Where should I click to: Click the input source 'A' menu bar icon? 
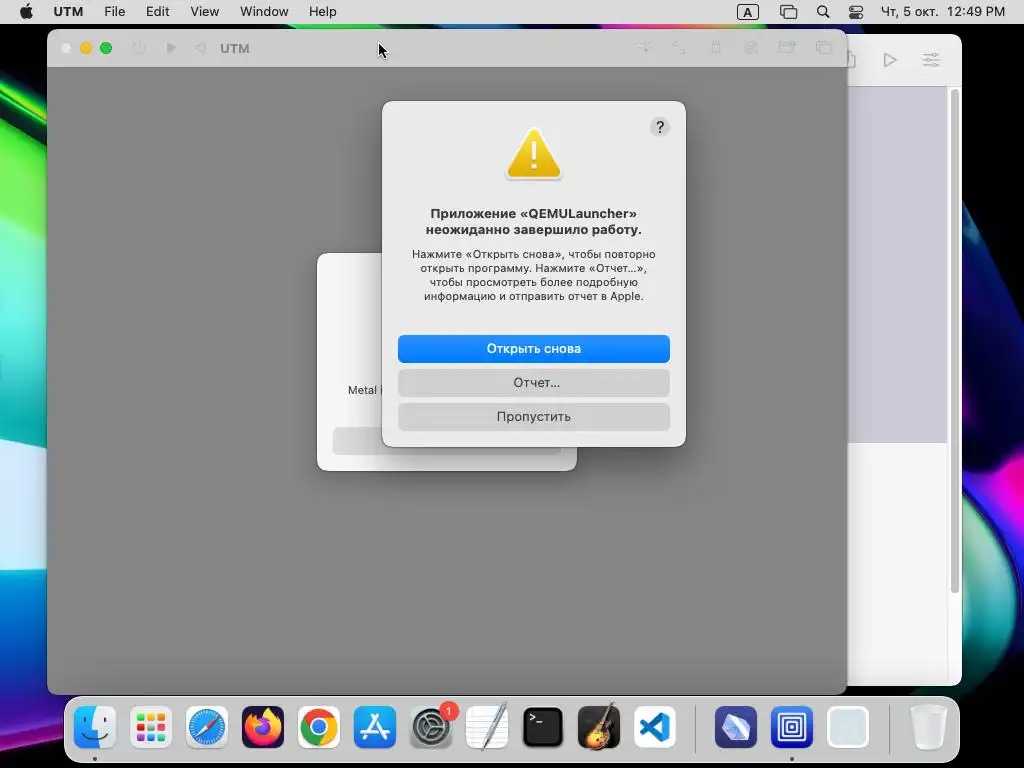coord(747,12)
